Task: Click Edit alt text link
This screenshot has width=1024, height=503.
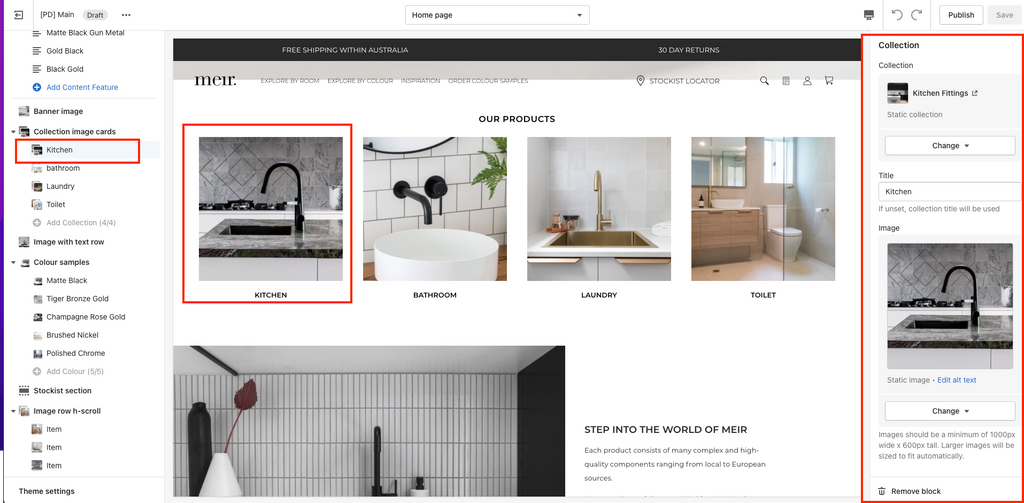Action: 957,380
